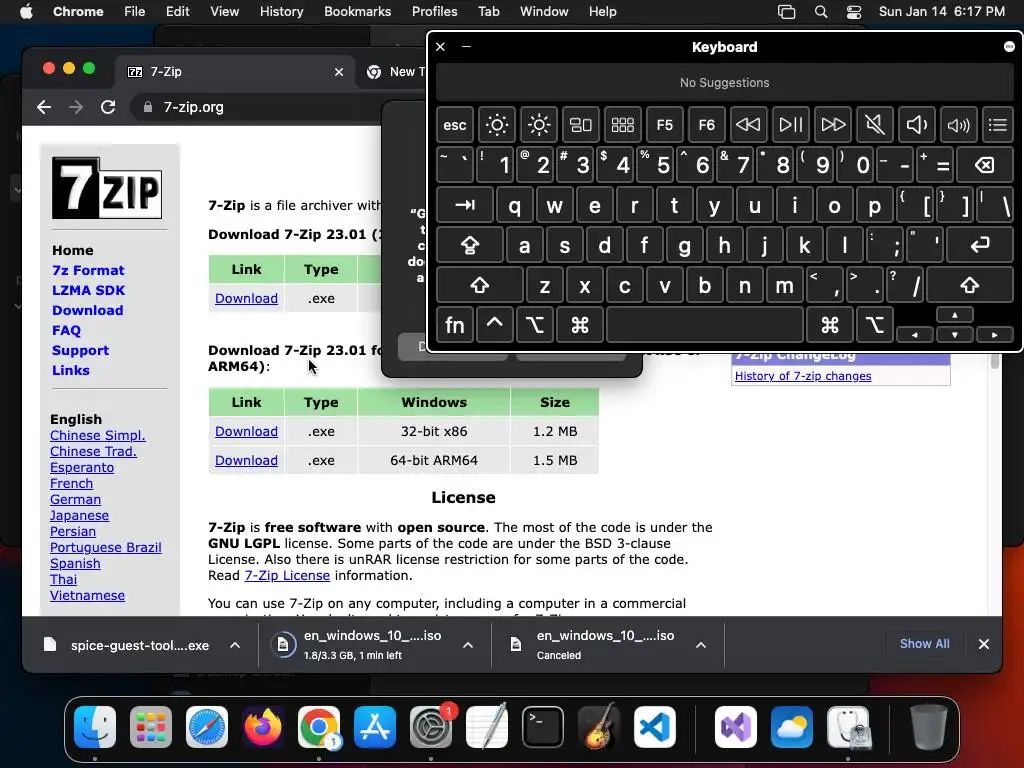Tap the tab key on keyboard
This screenshot has height=768, width=1024.
tap(465, 206)
